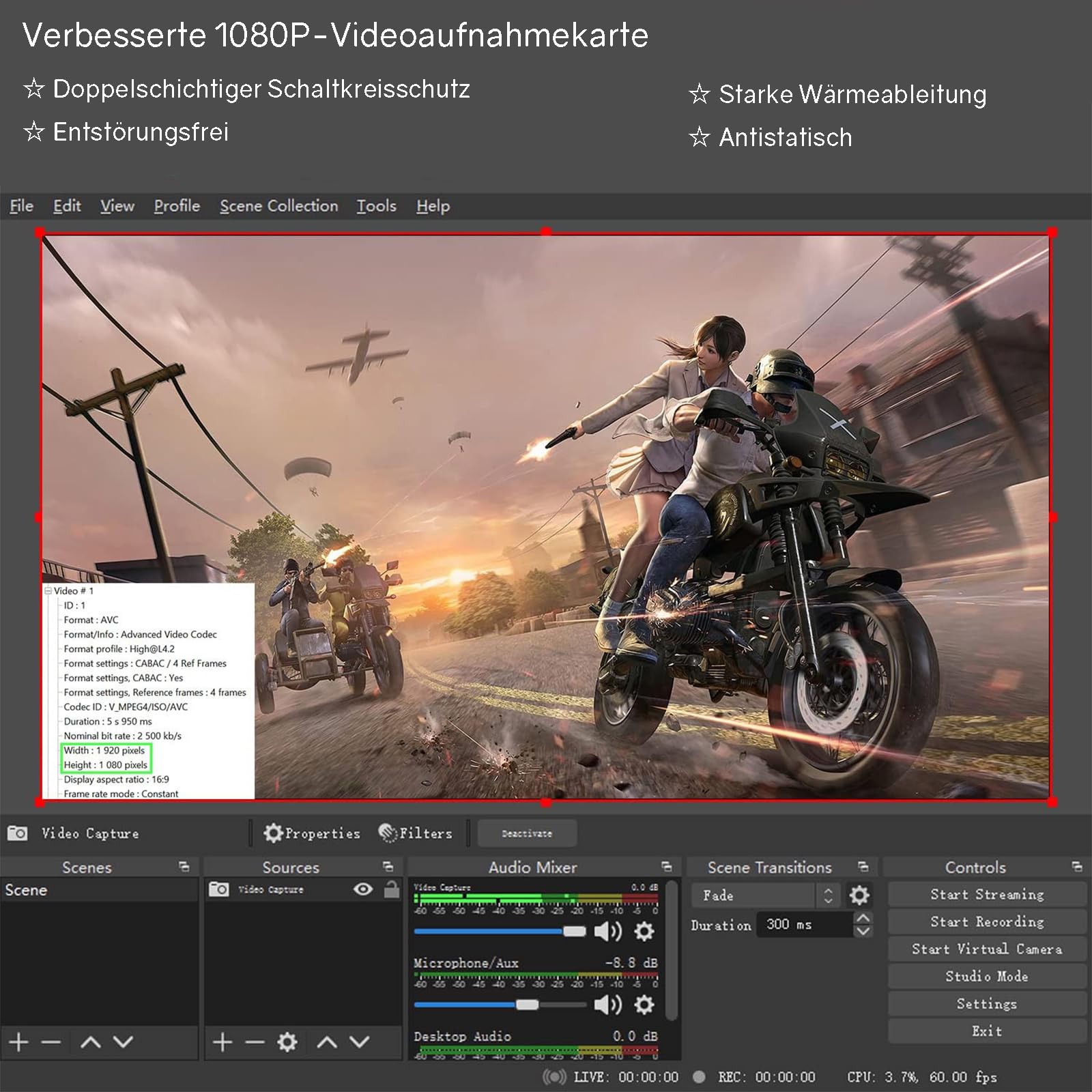This screenshot has height=1092, width=1092.
Task: Open transition properties gear next to Fade
Action: click(x=859, y=895)
